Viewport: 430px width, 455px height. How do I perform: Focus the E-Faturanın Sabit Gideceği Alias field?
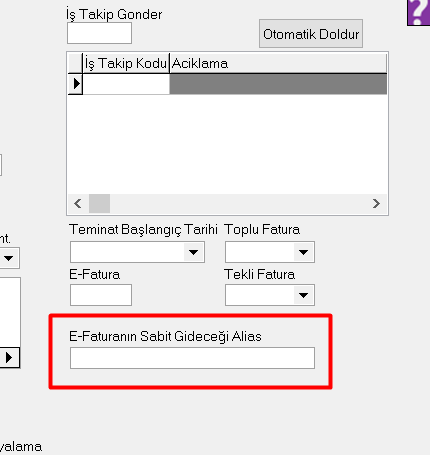(192, 358)
